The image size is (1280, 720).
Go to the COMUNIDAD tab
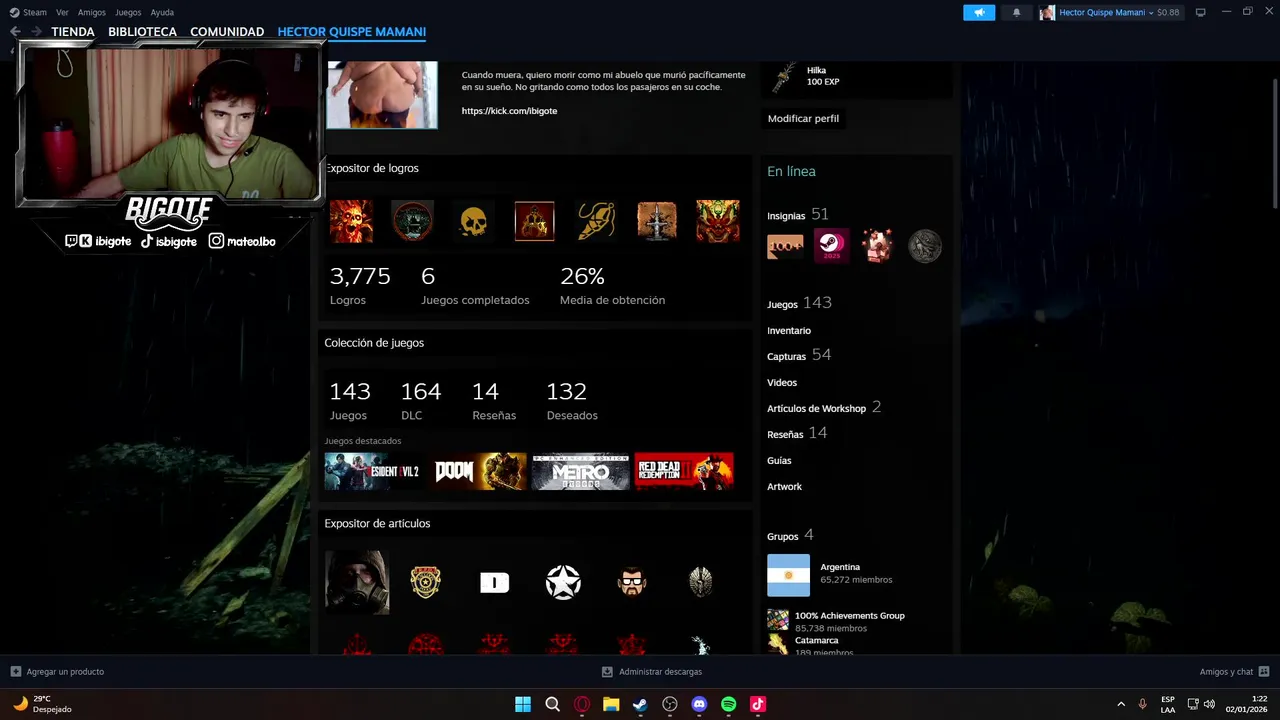[x=227, y=32]
